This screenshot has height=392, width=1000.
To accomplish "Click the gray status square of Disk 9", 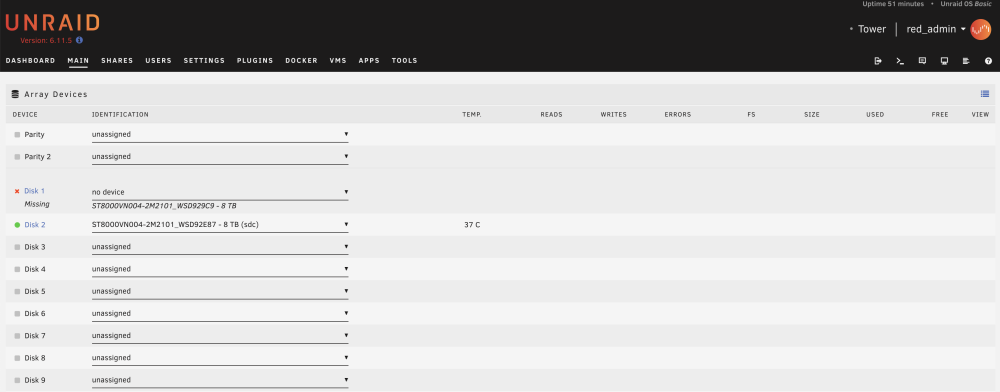I will 17,381.
